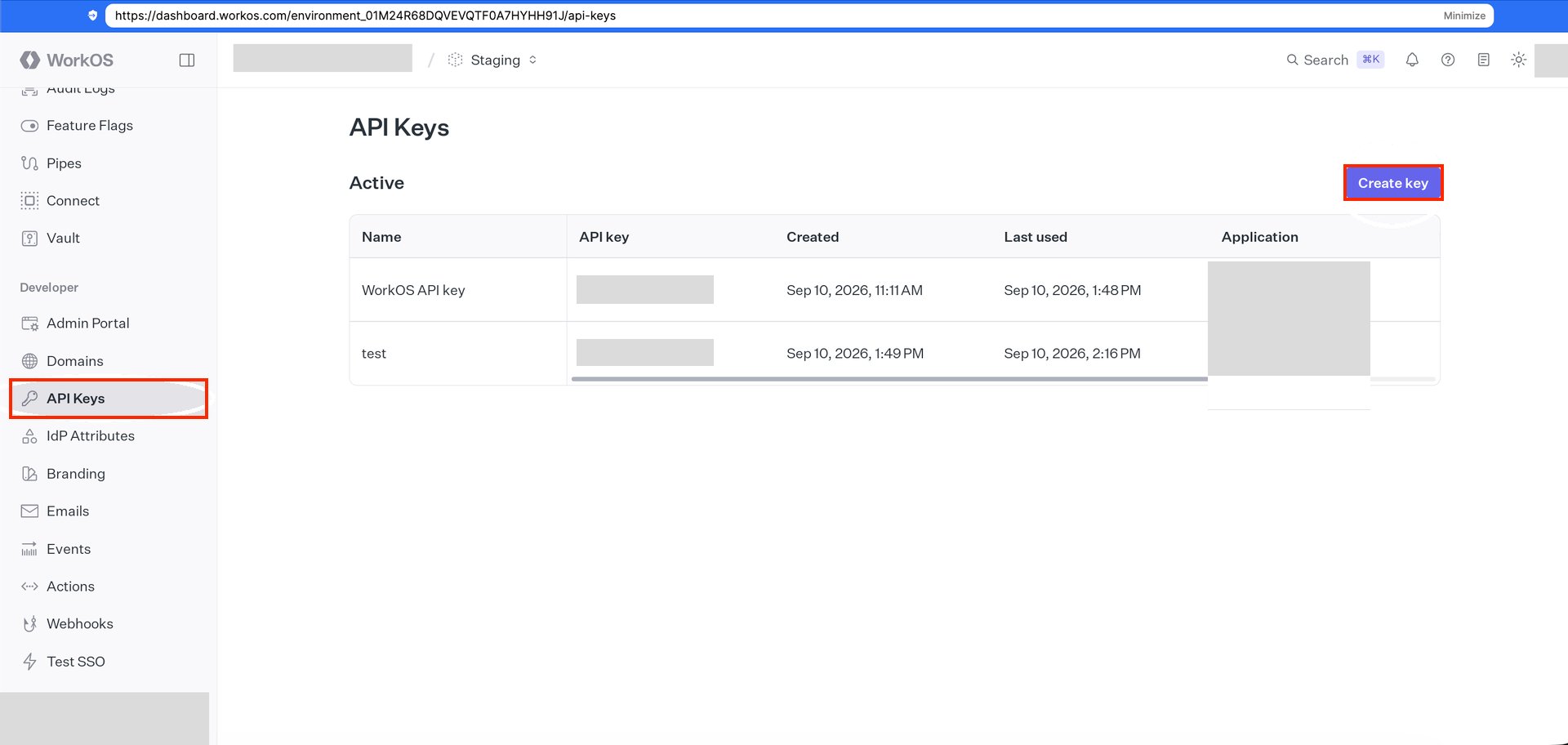Open Admin Portal page
This screenshot has height=745, width=1568.
coord(87,323)
